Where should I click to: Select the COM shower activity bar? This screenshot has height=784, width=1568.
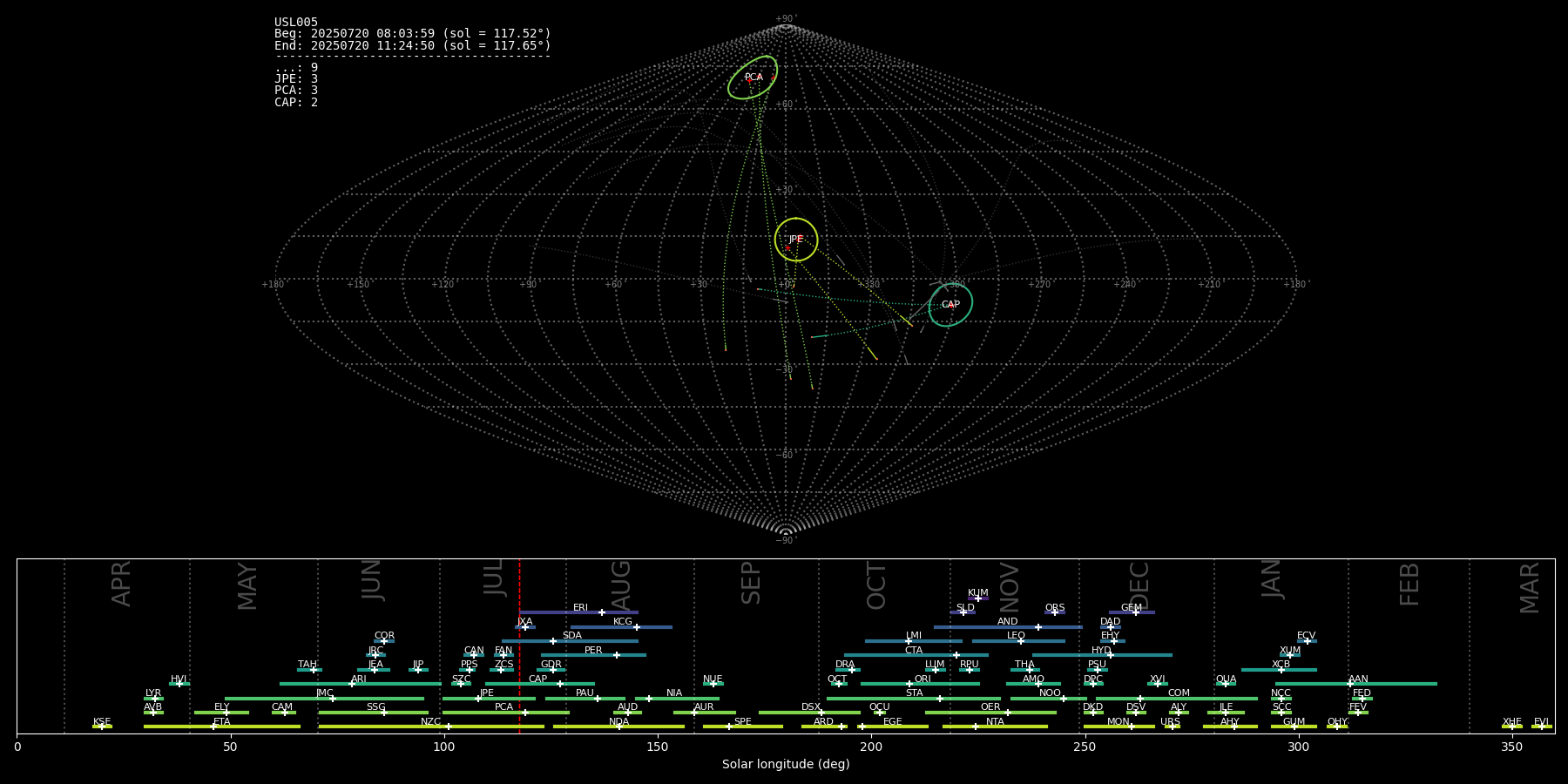(x=1176, y=698)
